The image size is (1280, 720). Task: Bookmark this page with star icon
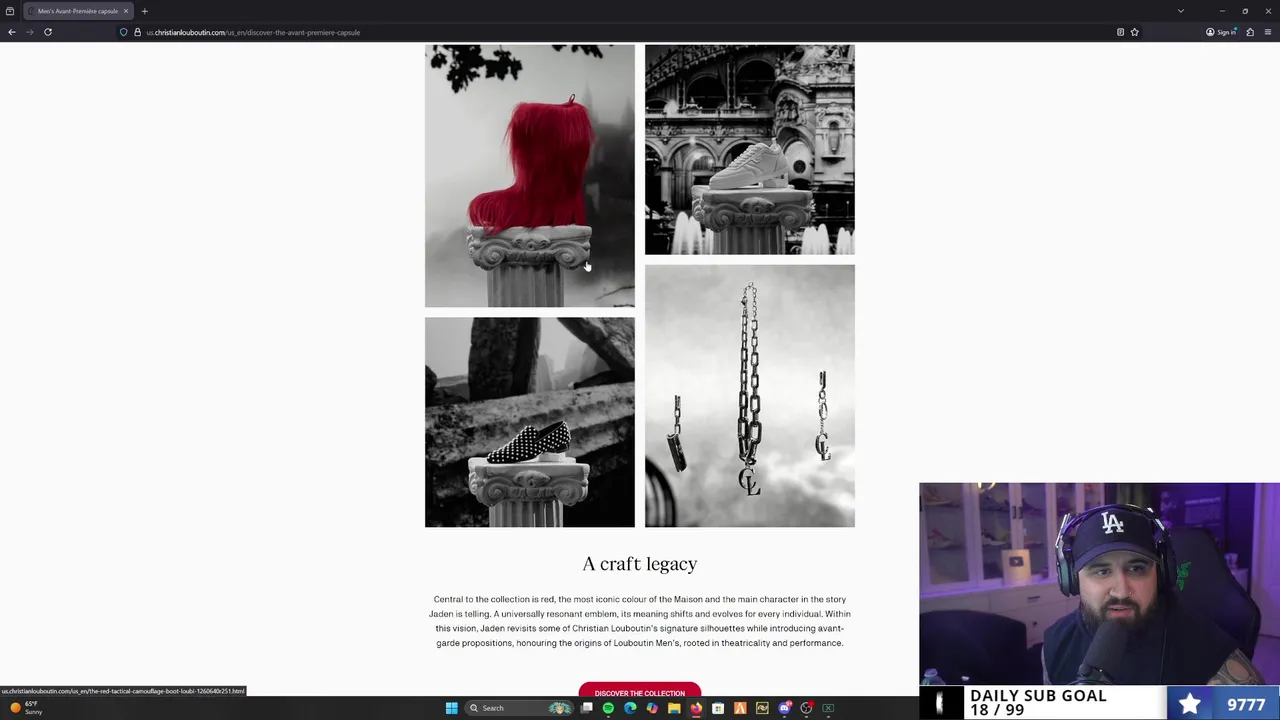tap(1134, 32)
